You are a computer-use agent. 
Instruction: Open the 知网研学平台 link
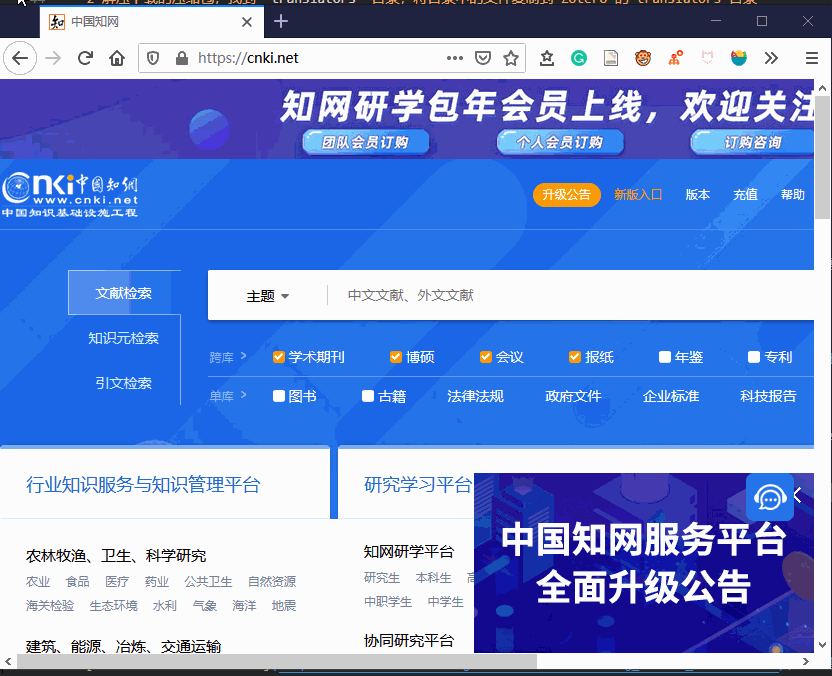(409, 552)
